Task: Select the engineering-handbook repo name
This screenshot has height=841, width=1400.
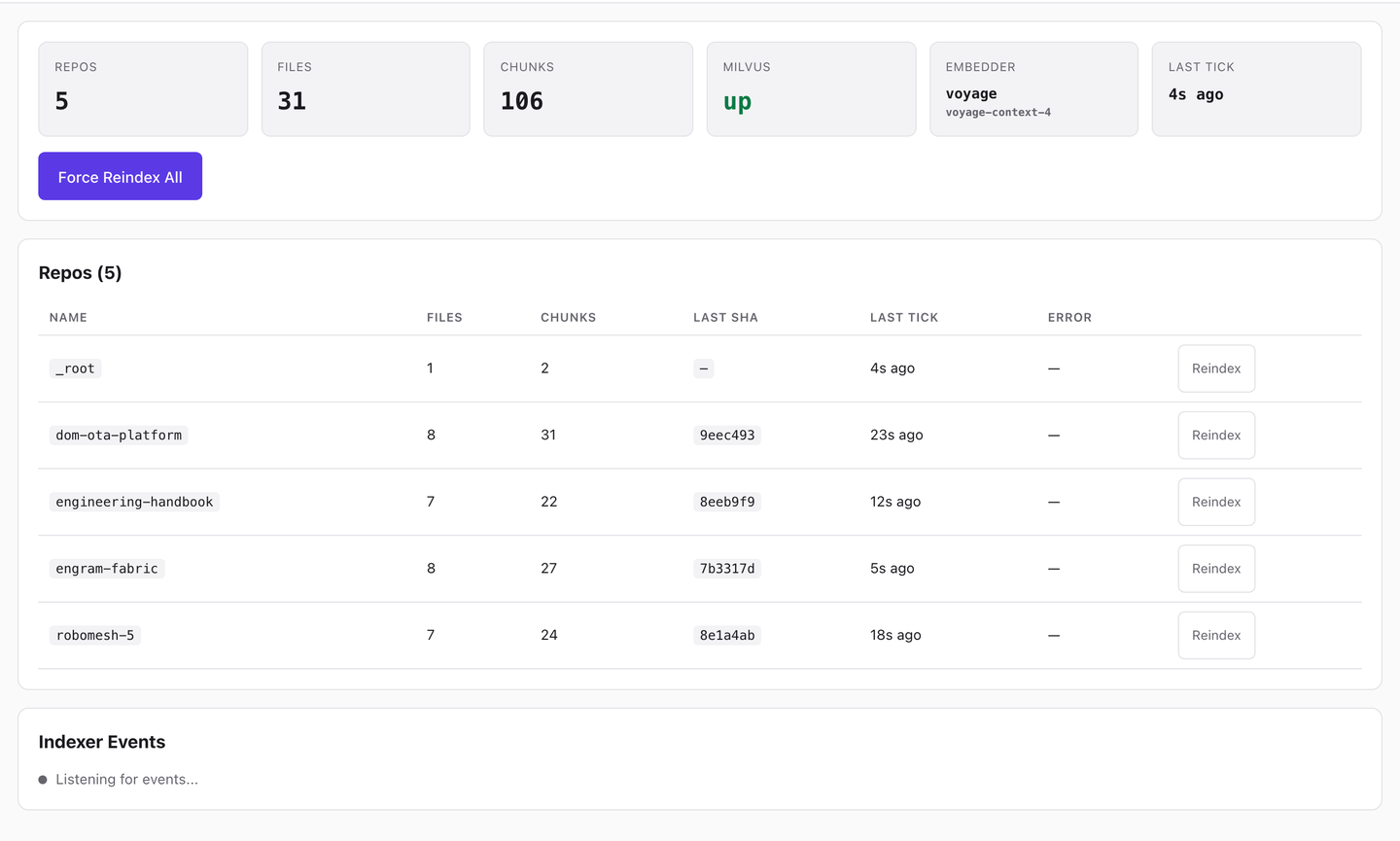Action: pyautogui.click(x=134, y=502)
